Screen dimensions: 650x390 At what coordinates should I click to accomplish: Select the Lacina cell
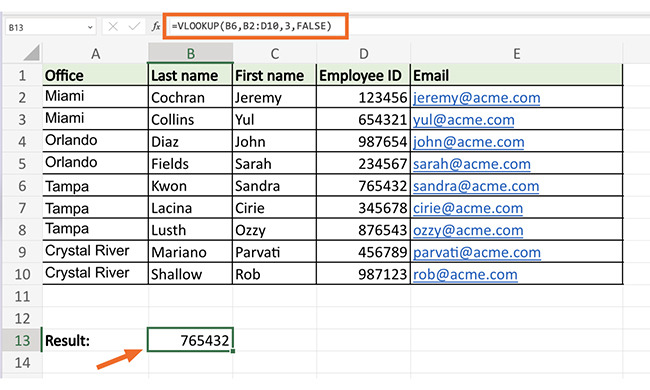191,208
